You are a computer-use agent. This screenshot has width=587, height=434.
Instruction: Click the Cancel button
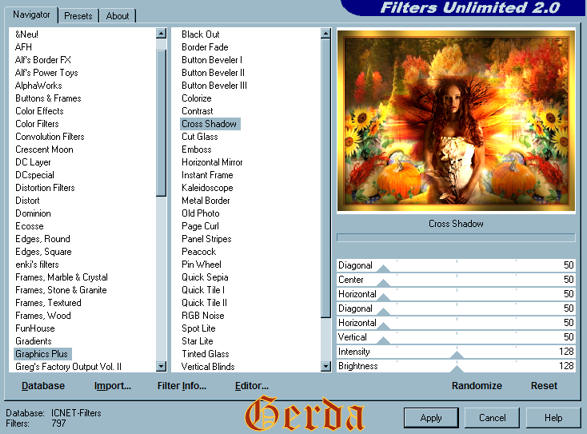pos(492,418)
